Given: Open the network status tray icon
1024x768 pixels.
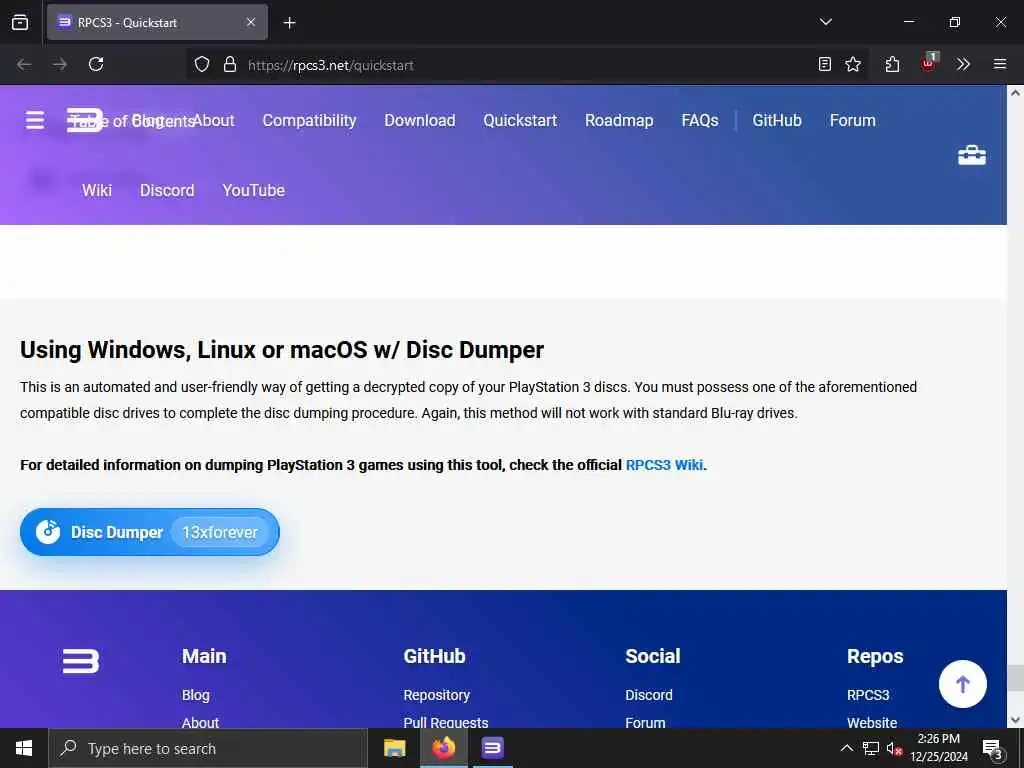Looking at the screenshot, I should (871, 748).
